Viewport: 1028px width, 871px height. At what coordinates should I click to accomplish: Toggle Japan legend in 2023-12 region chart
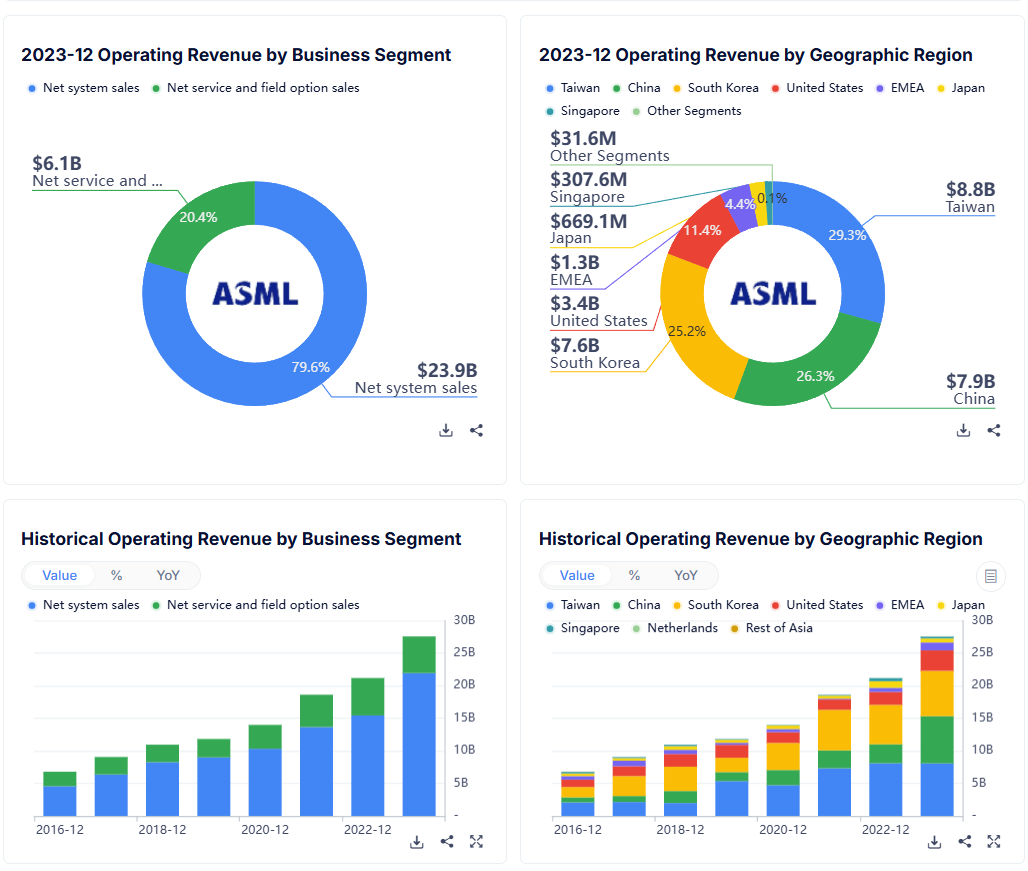click(960, 88)
